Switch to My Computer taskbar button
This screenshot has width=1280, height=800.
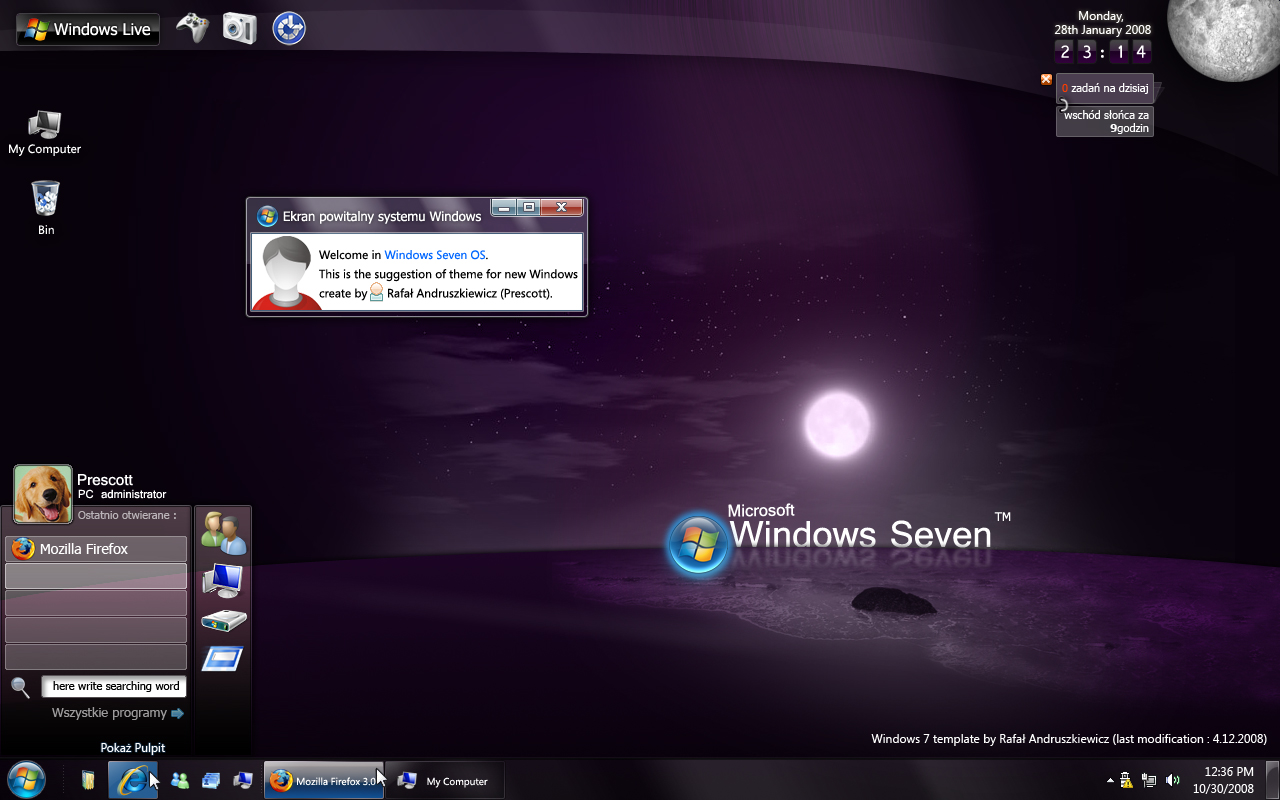[444, 780]
